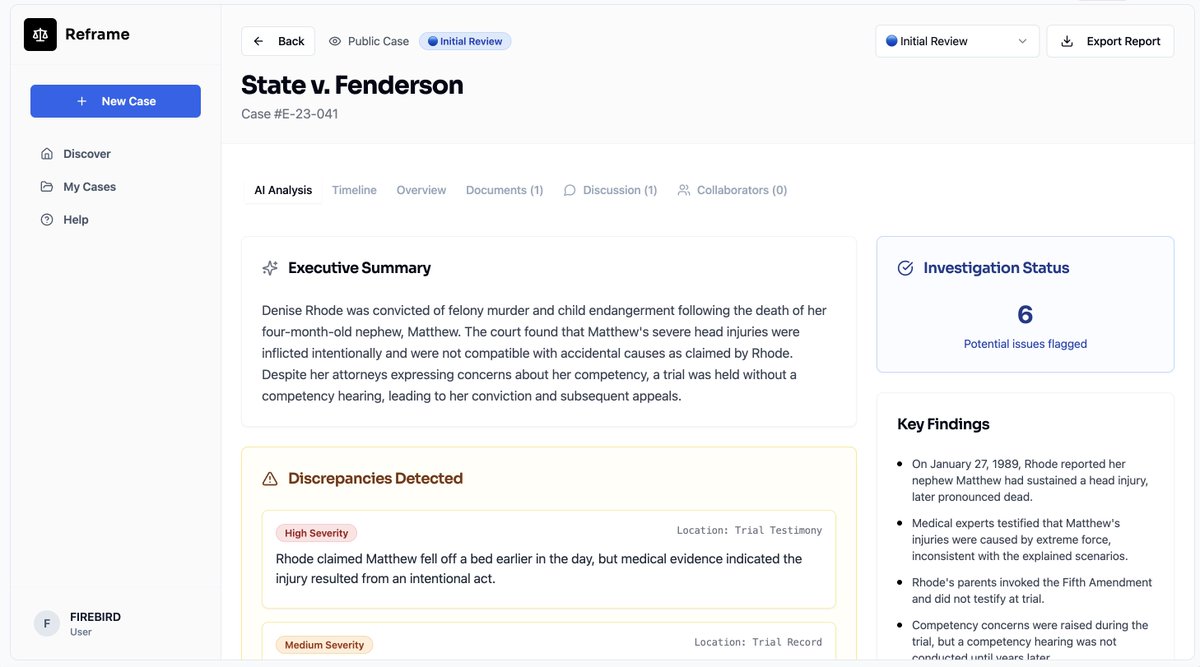Click the back arrow icon in Back button
This screenshot has height=667, width=1200.
(x=259, y=40)
